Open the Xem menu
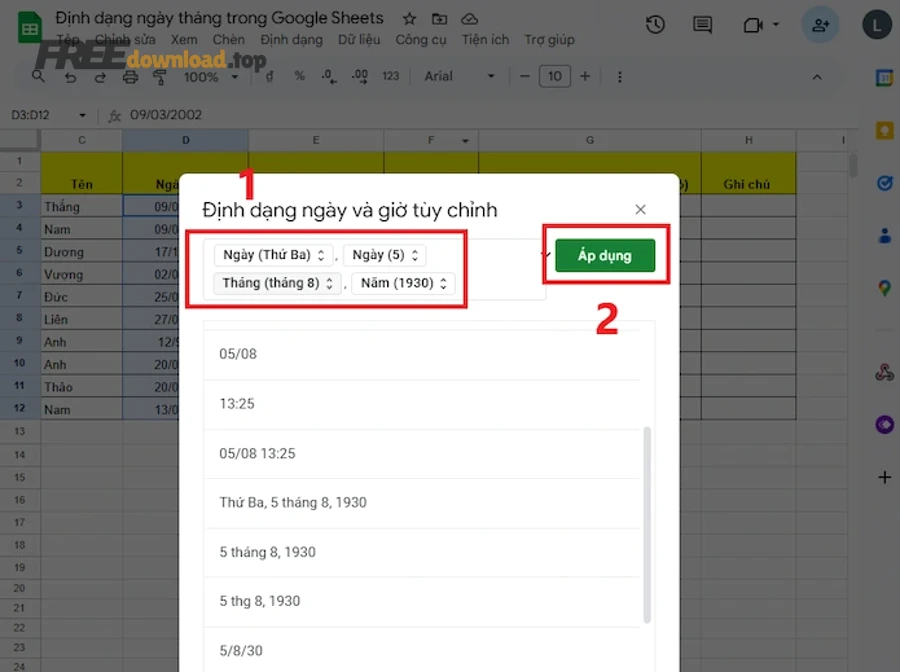900x672 pixels. pyautogui.click(x=184, y=40)
